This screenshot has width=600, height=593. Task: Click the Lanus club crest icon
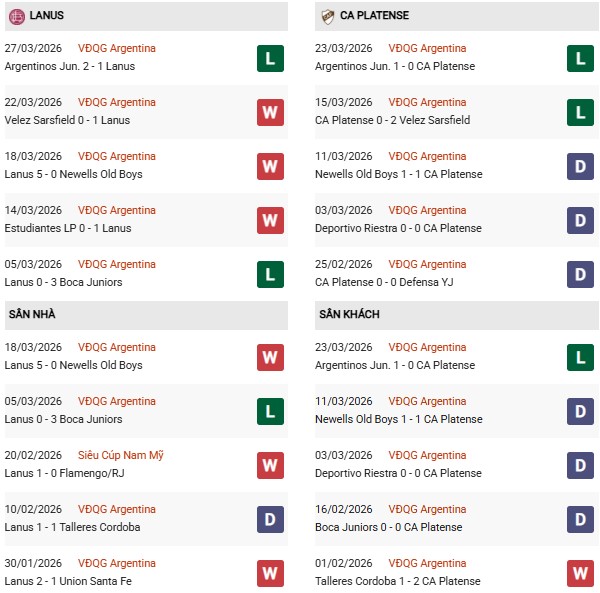pyautogui.click(x=17, y=16)
